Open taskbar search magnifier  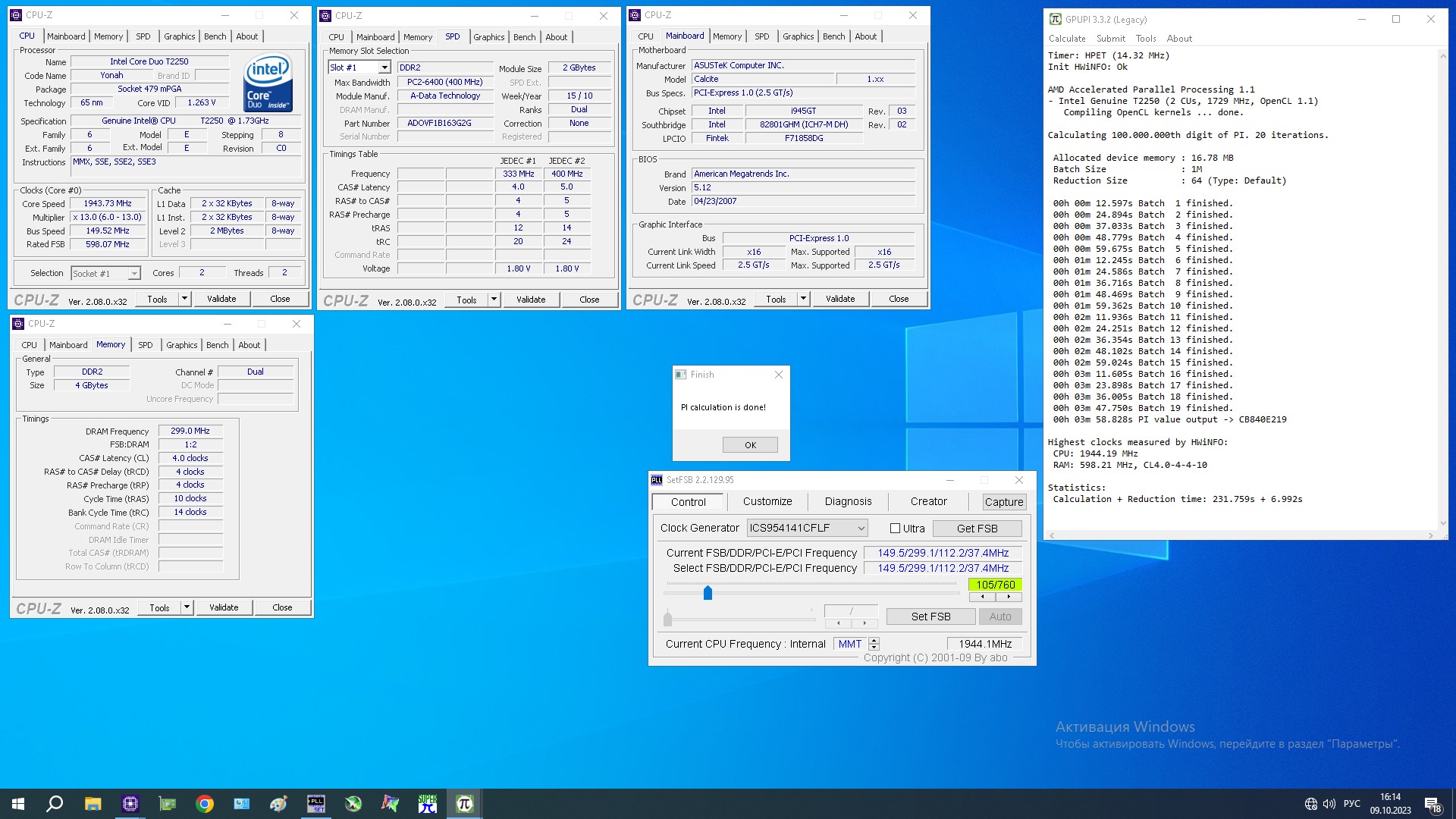[55, 804]
